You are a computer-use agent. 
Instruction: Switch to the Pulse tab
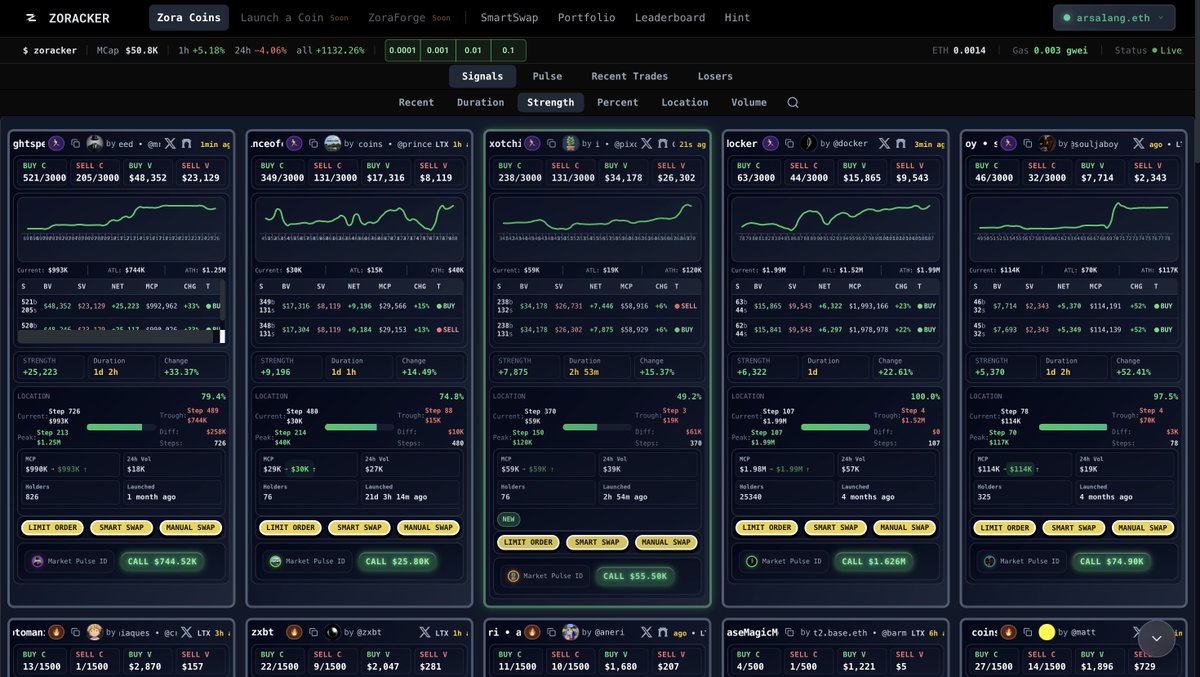(547, 76)
